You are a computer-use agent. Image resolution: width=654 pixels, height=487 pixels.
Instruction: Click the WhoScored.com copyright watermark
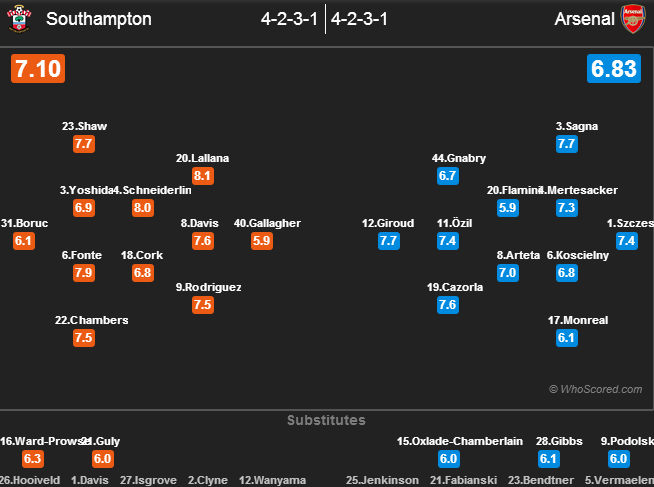click(x=596, y=389)
